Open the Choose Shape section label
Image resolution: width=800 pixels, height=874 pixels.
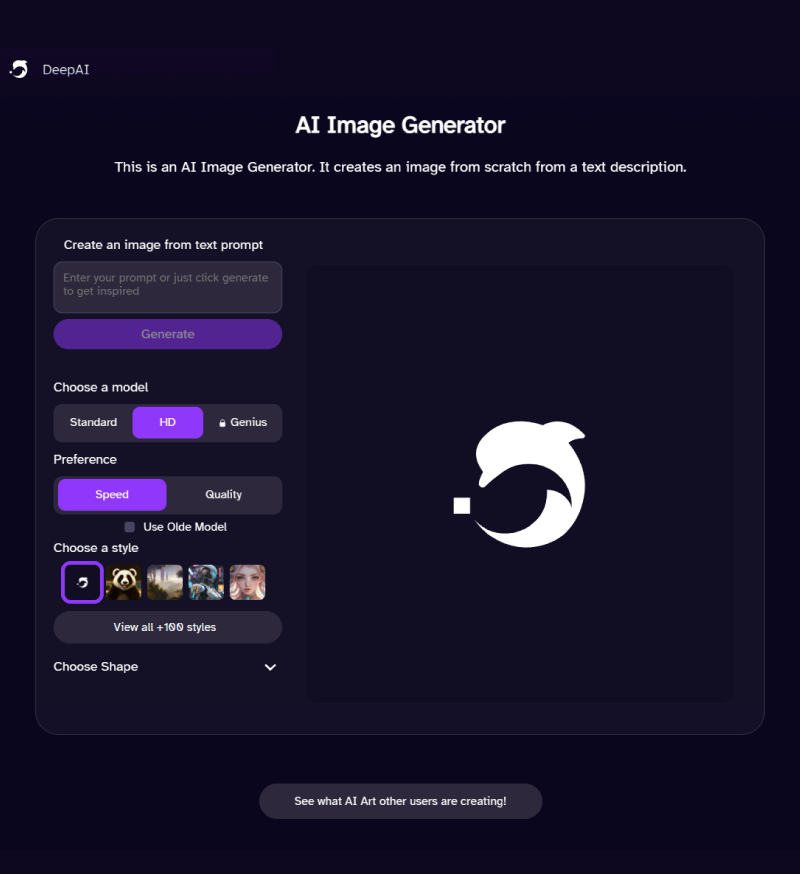coord(96,667)
